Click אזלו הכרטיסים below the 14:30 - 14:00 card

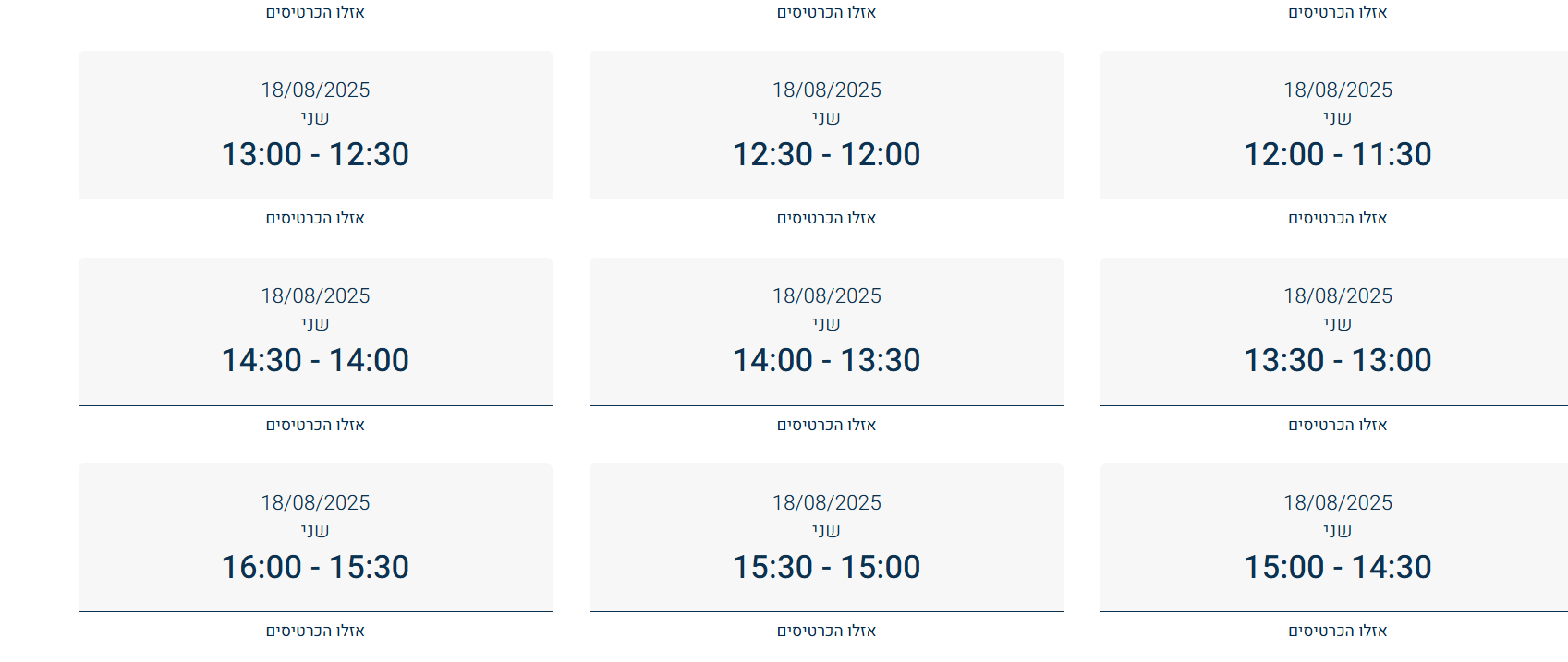315,426
